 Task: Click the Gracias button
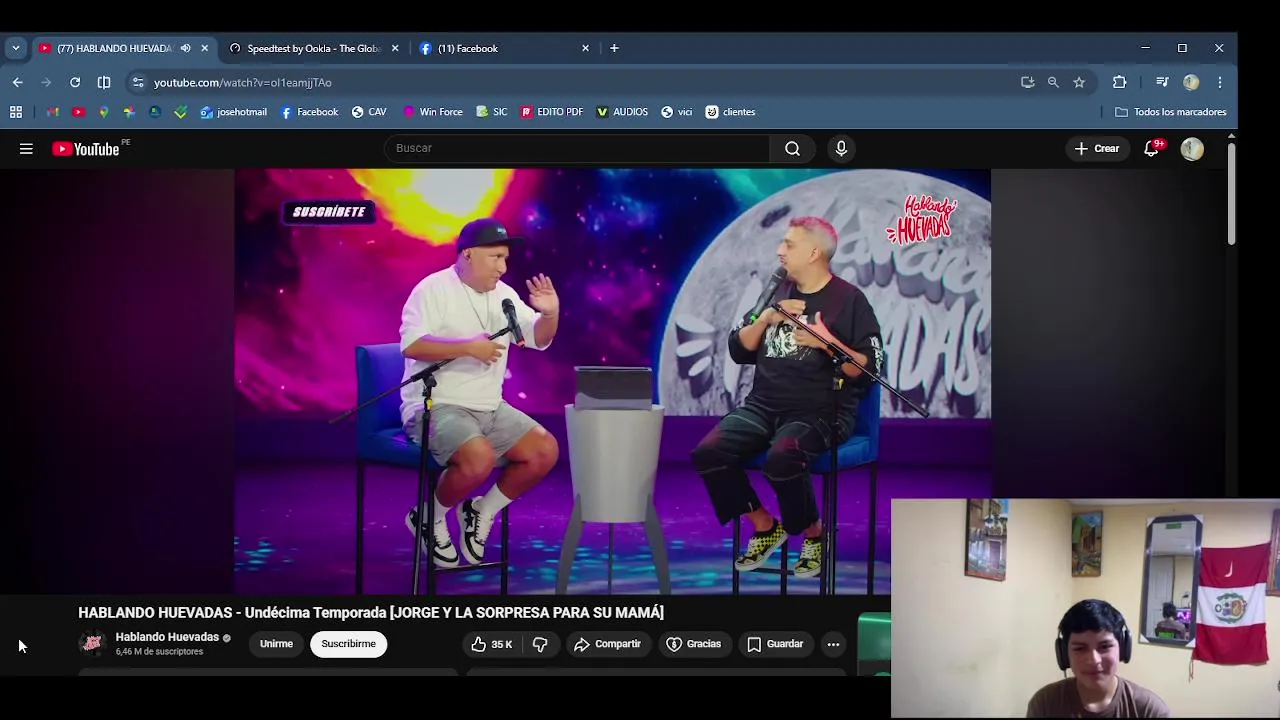click(694, 644)
